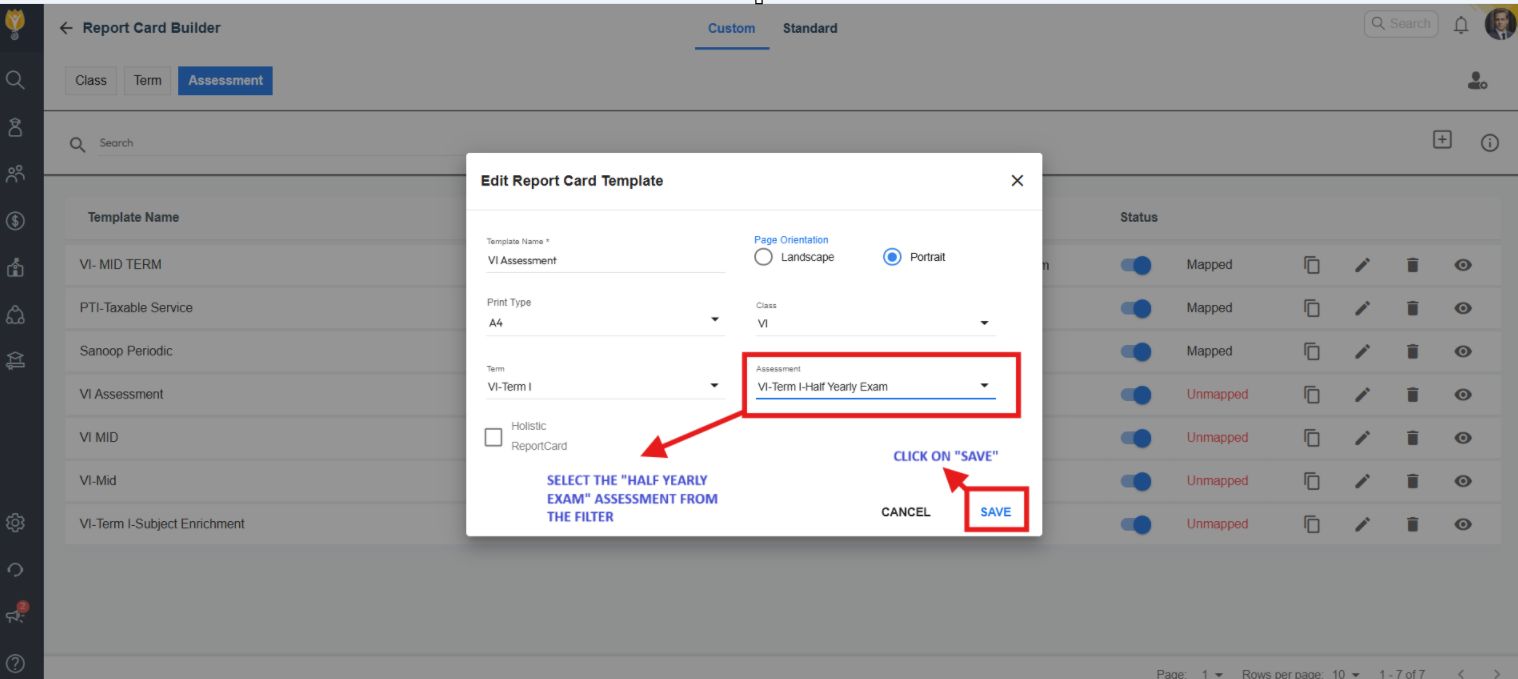The image size is (1518, 679).
Task: Switch to the Standard tab
Action: click(x=809, y=28)
